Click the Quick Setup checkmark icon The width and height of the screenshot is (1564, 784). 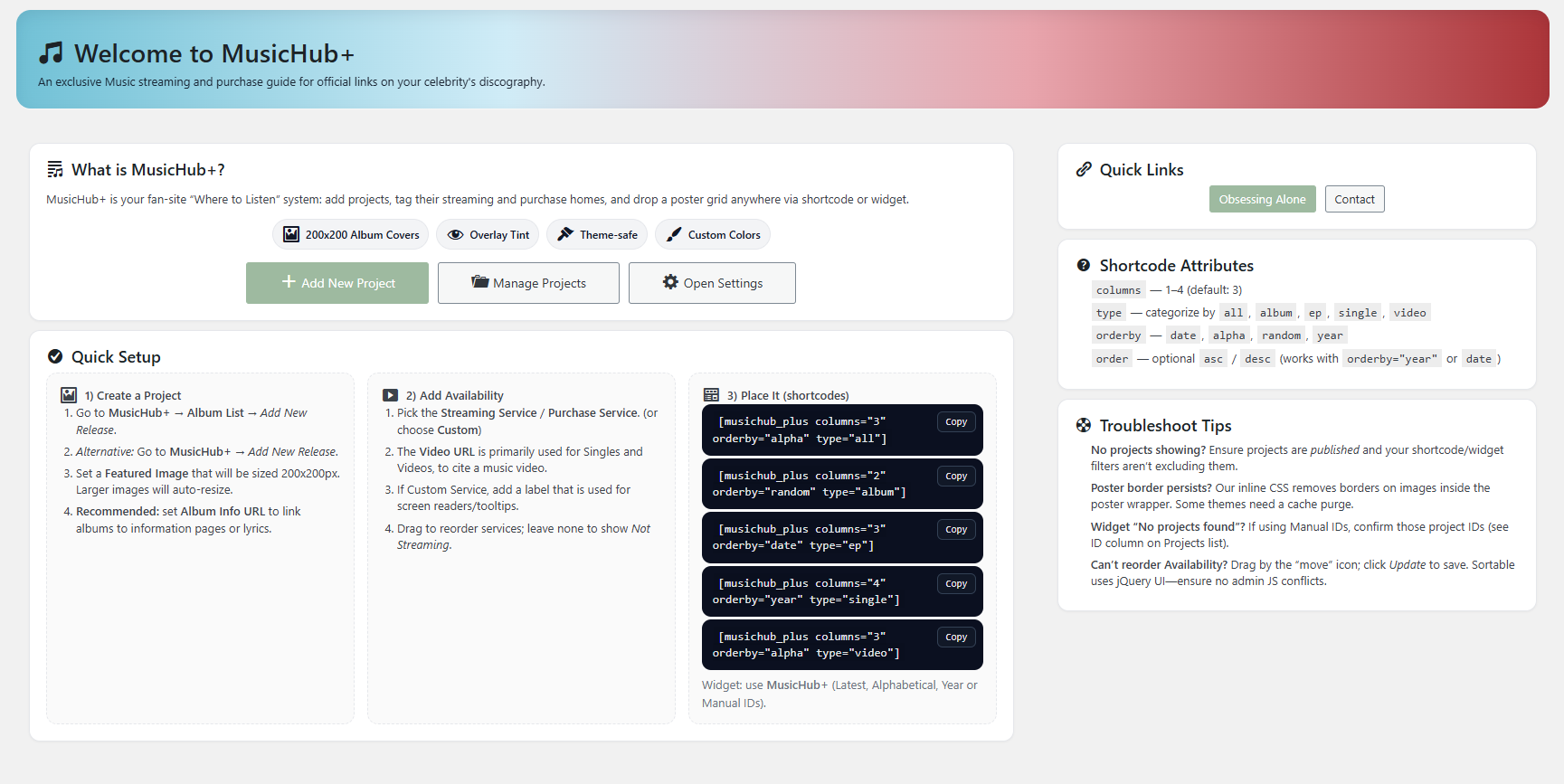[x=55, y=357]
